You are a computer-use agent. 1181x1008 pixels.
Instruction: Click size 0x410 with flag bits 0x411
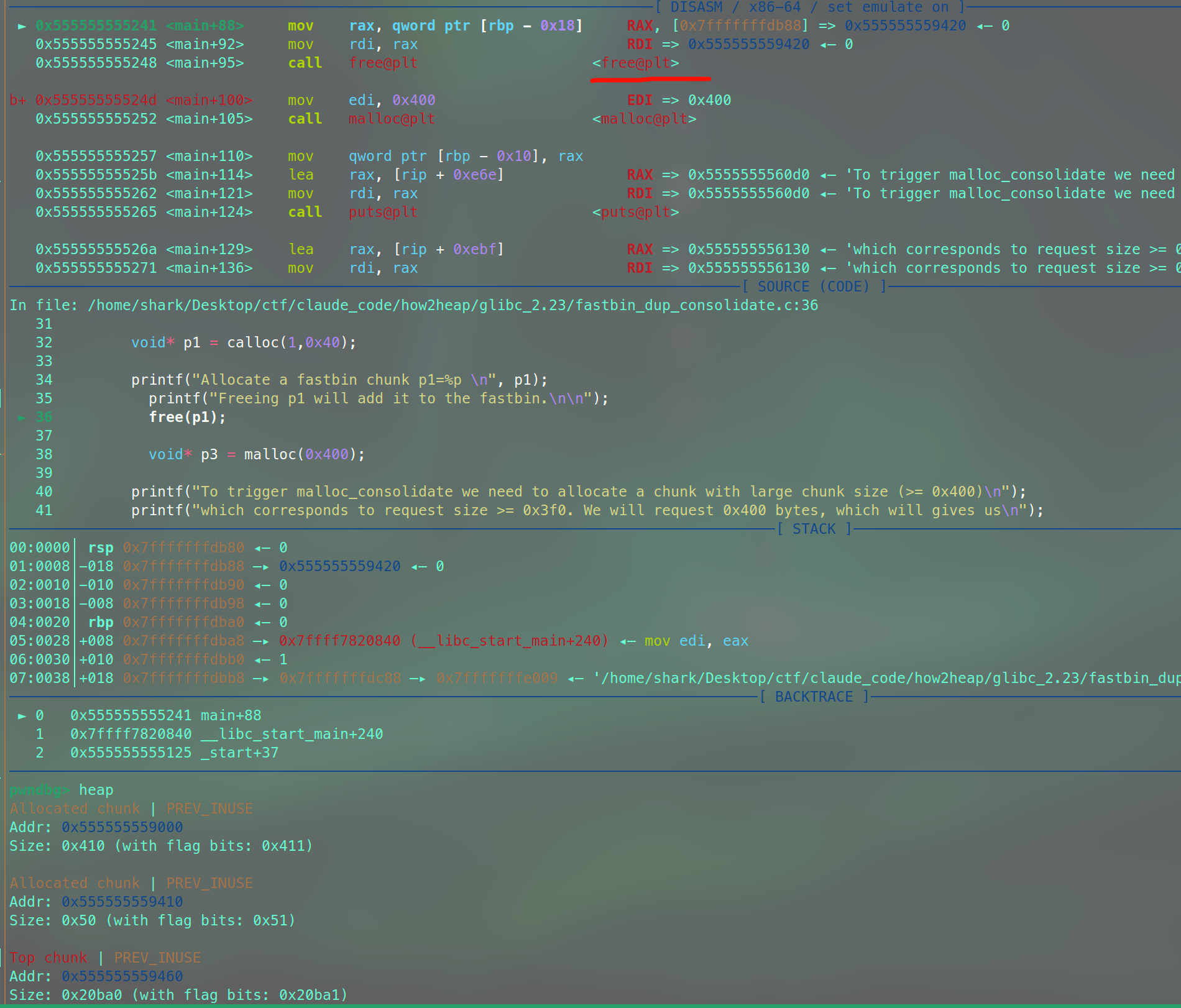[161, 846]
